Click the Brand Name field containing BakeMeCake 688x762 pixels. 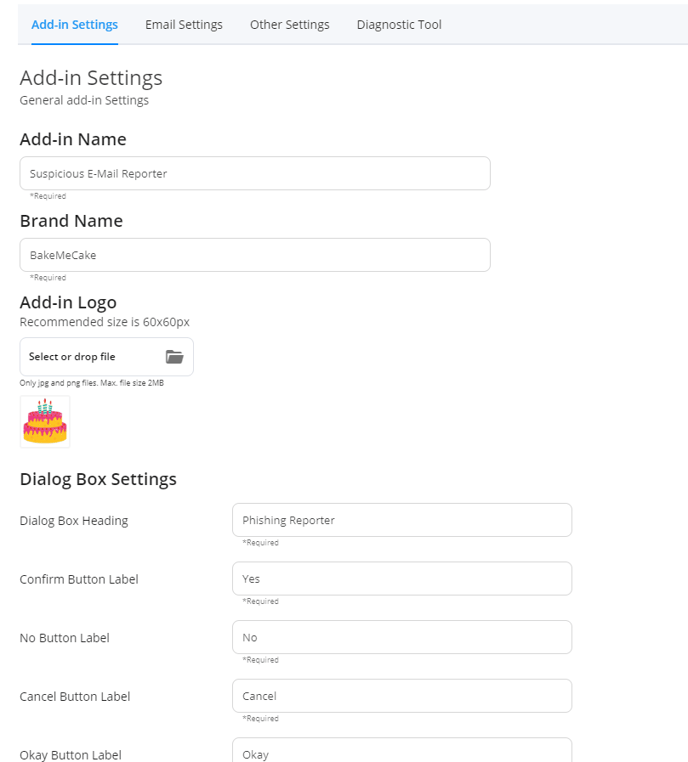click(x=255, y=255)
